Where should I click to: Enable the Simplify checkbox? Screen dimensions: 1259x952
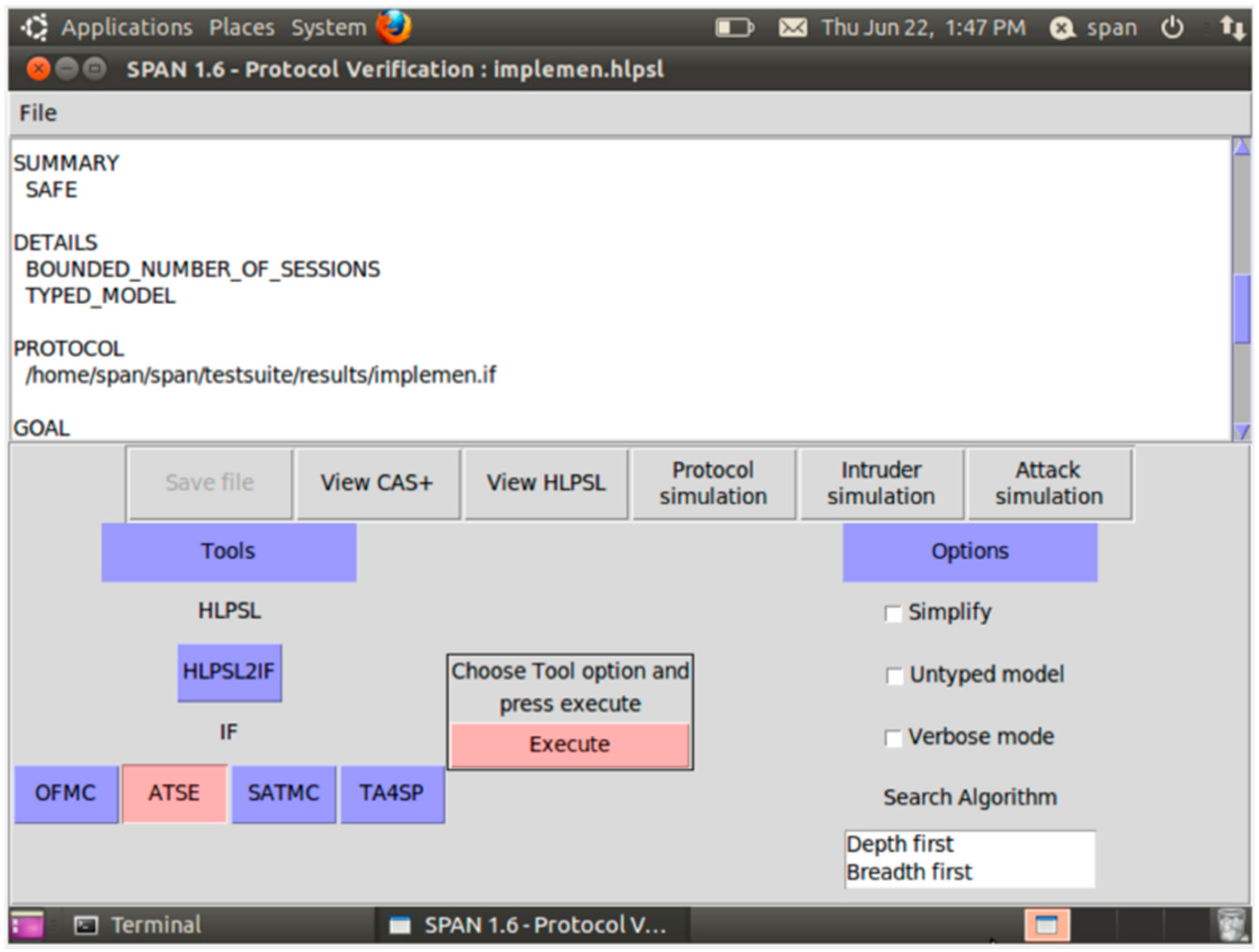click(893, 614)
